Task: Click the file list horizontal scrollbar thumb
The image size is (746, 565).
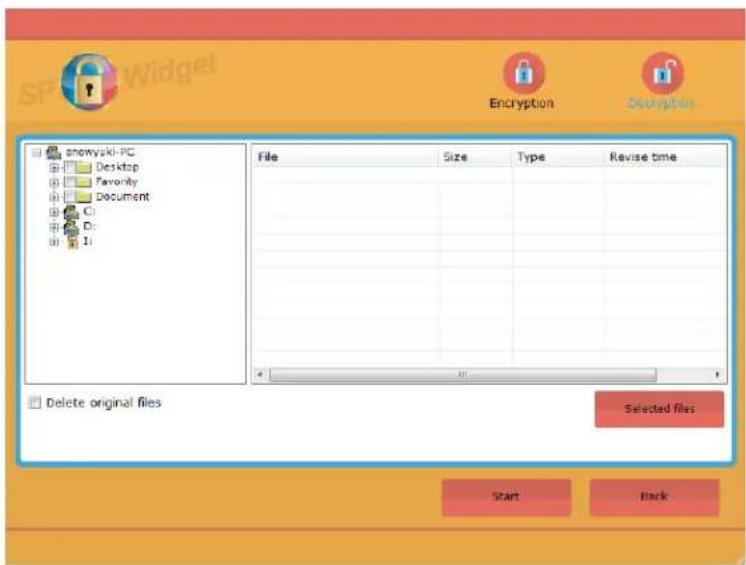Action: pyautogui.click(x=462, y=375)
